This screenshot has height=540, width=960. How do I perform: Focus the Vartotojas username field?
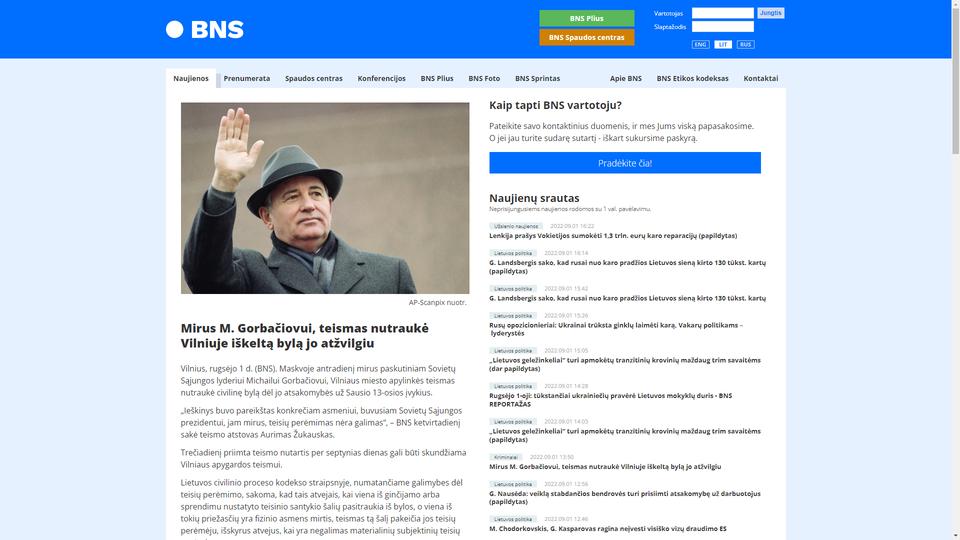click(x=722, y=13)
